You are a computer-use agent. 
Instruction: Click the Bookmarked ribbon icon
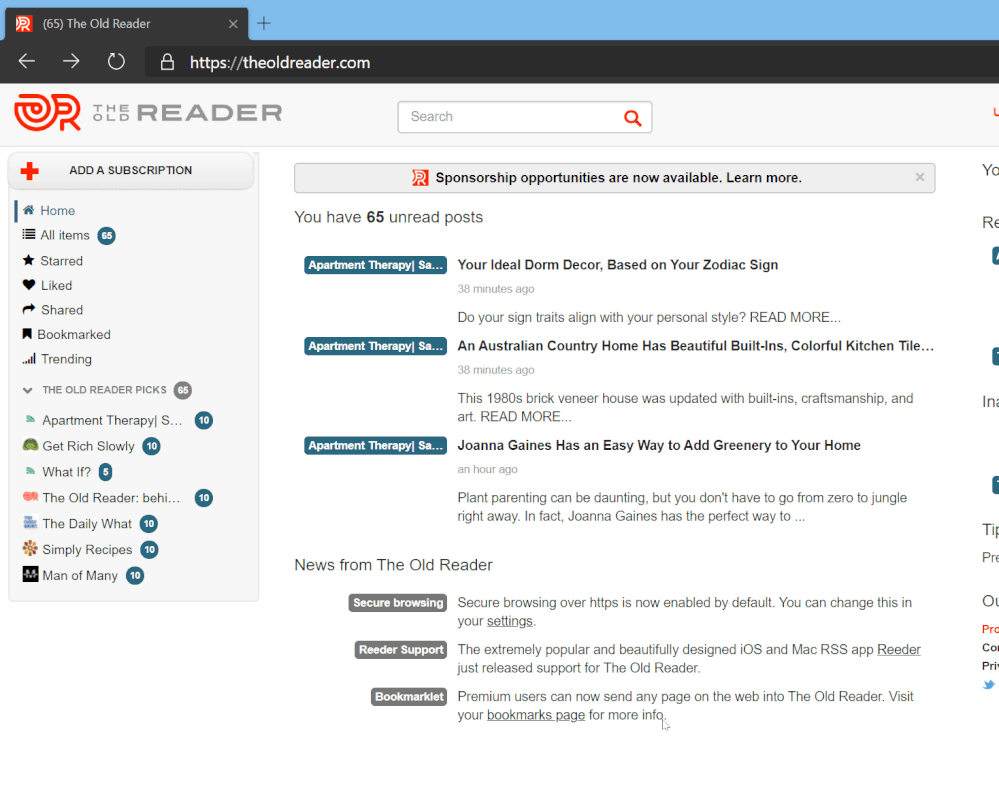(27, 334)
